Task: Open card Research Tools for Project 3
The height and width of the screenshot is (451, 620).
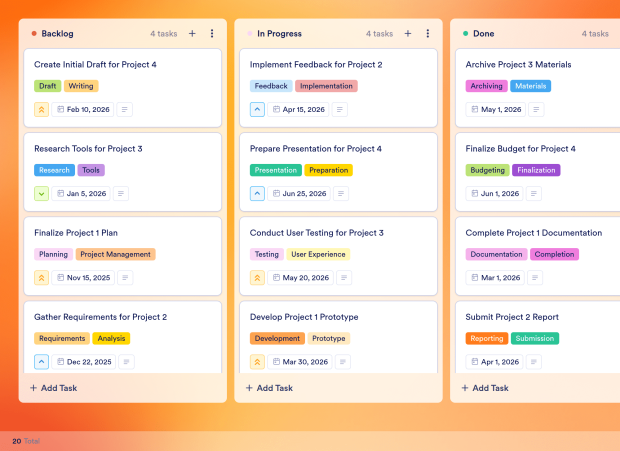Action: pyautogui.click(x=123, y=172)
